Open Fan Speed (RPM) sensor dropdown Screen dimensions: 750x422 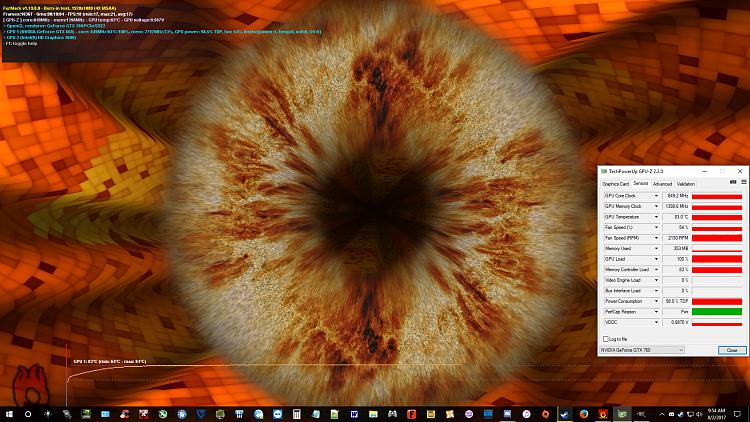tap(656, 238)
